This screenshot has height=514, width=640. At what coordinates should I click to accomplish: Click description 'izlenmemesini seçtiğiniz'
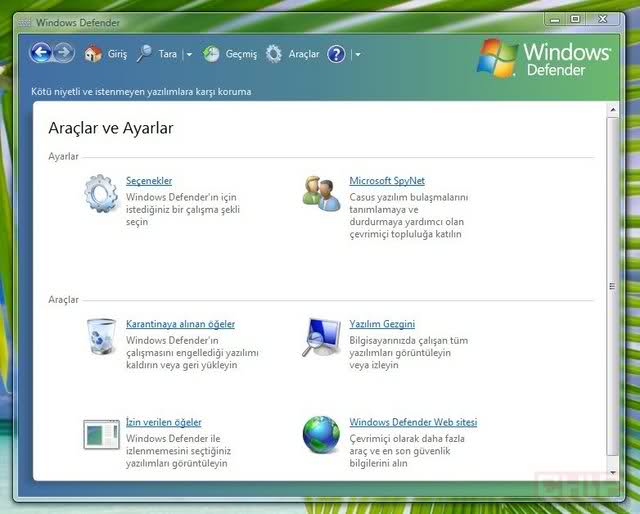[178, 451]
